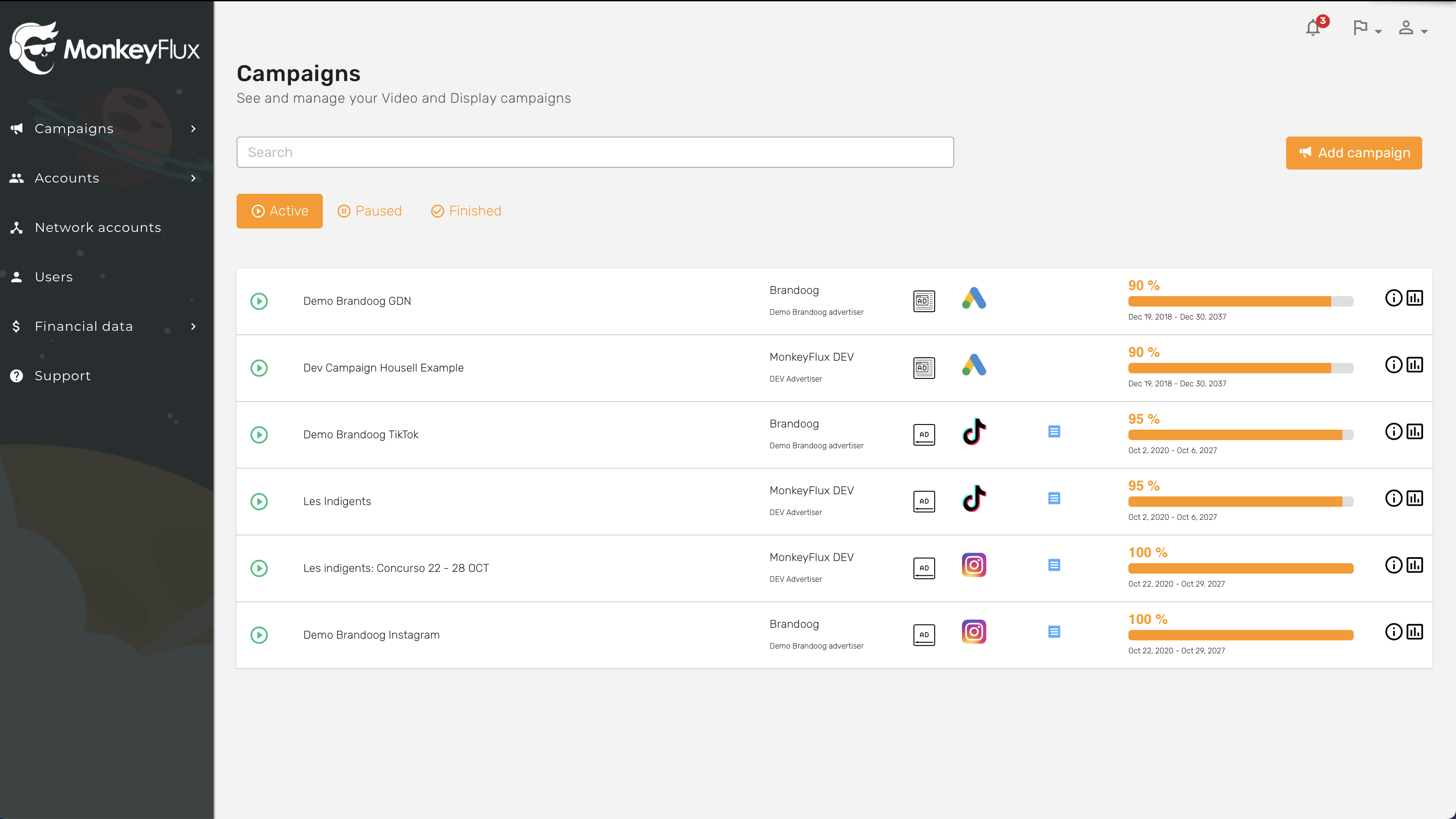Image resolution: width=1456 pixels, height=819 pixels.
Task: Open Support in the sidebar
Action: point(62,375)
